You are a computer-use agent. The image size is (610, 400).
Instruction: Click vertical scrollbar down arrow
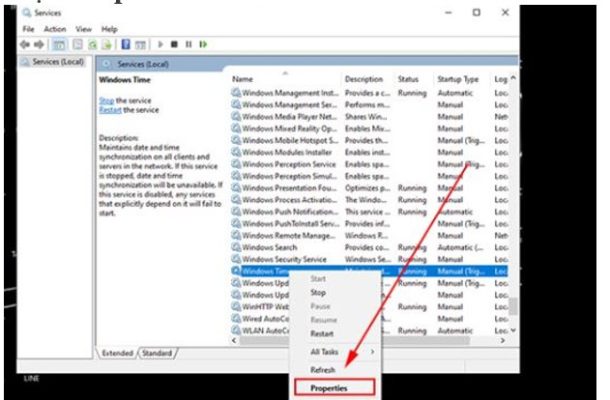513,330
